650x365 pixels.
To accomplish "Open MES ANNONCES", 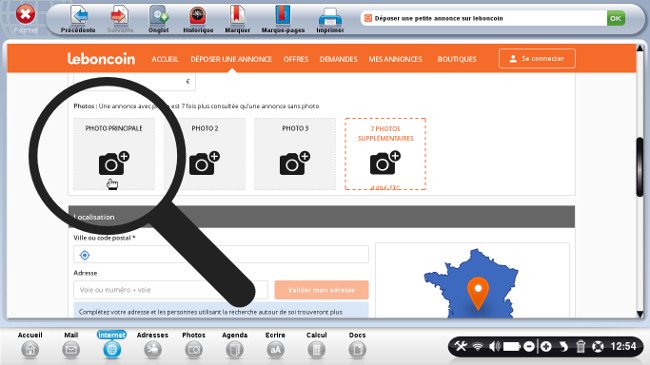I will [395, 59].
